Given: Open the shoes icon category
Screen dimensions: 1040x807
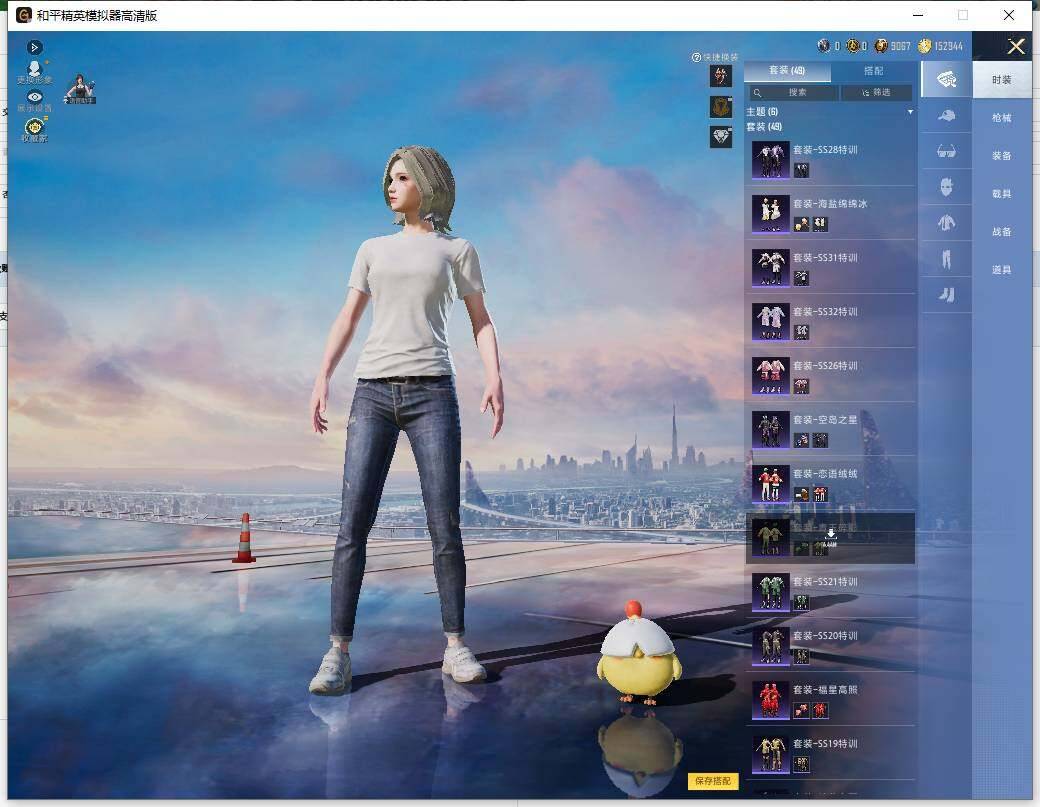Looking at the screenshot, I should pos(946,294).
